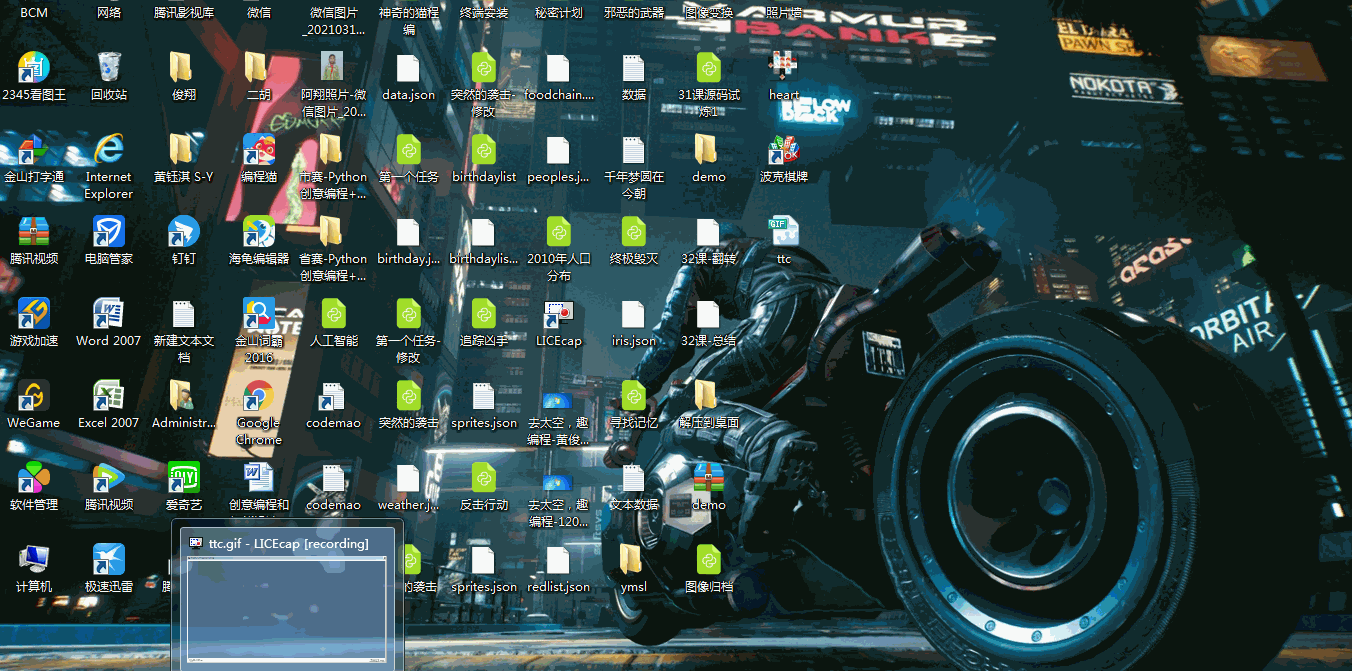Image resolution: width=1352 pixels, height=671 pixels.
Task: Open the Administr... user folder icon
Action: (184, 396)
